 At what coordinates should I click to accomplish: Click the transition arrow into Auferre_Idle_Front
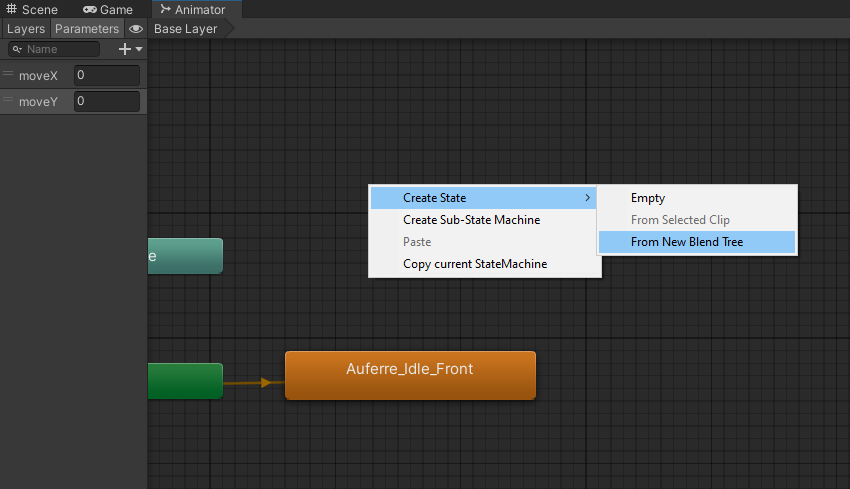(264, 382)
